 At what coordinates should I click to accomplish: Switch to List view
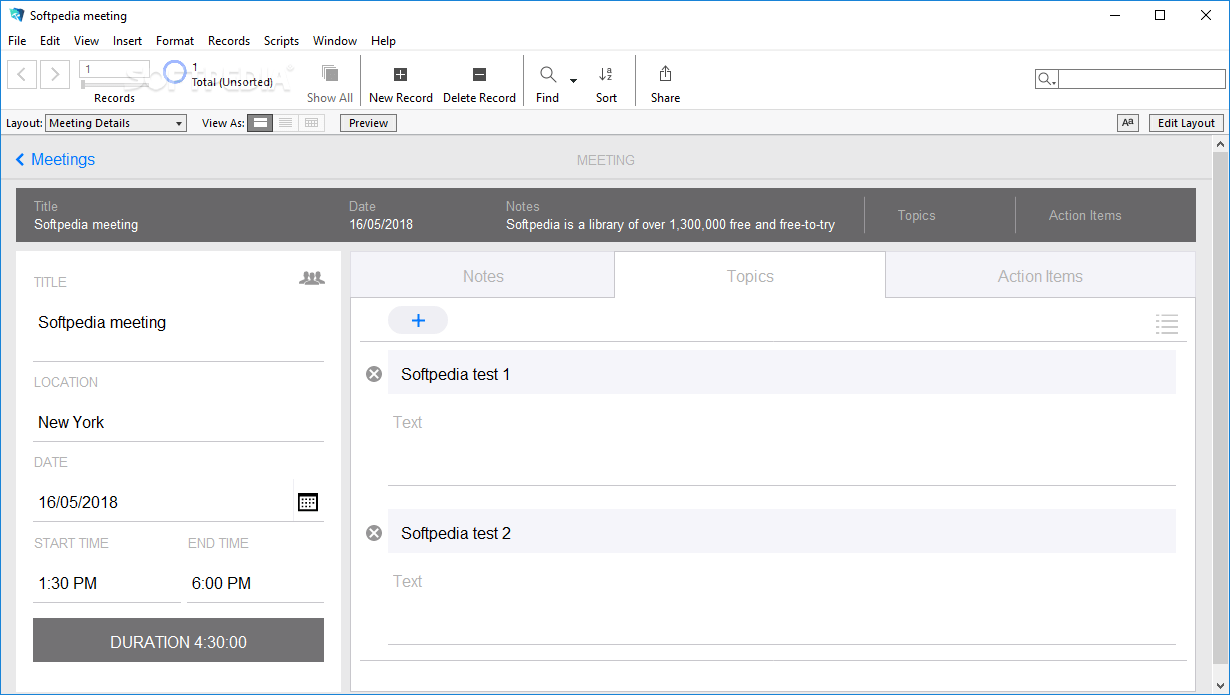pos(286,123)
